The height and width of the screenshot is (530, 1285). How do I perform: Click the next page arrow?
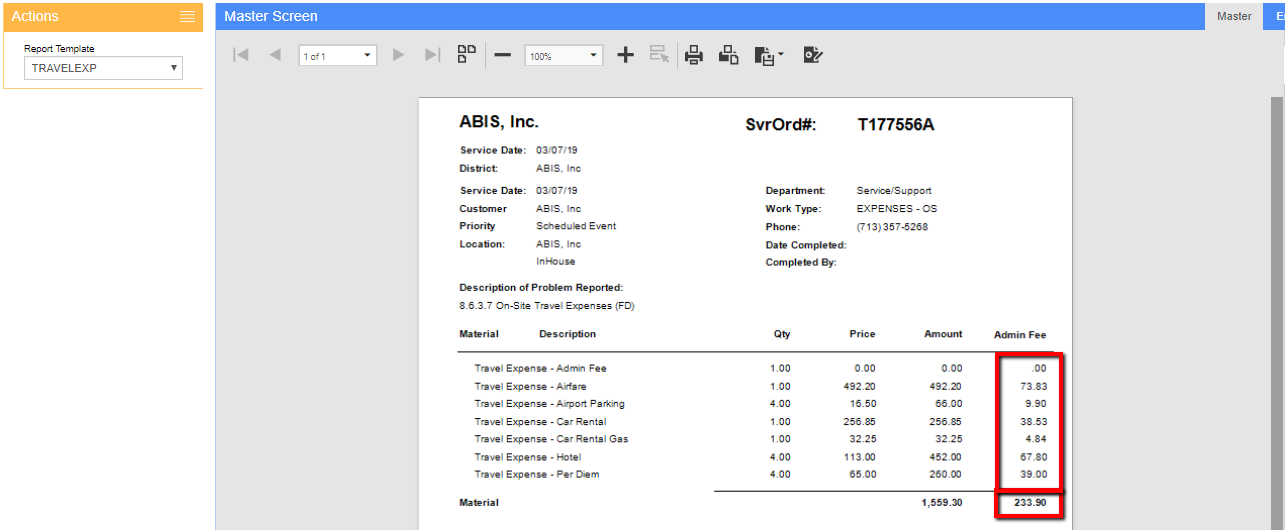(398, 56)
